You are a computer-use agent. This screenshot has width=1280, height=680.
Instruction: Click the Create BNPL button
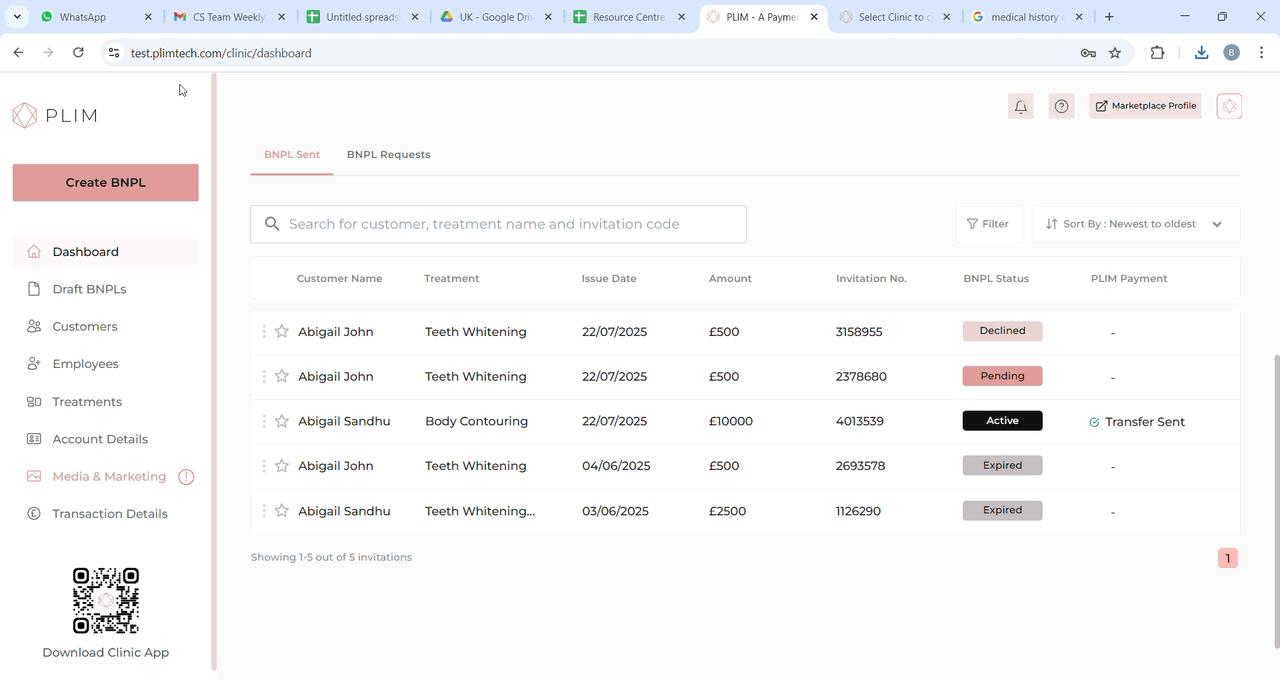coord(106,183)
